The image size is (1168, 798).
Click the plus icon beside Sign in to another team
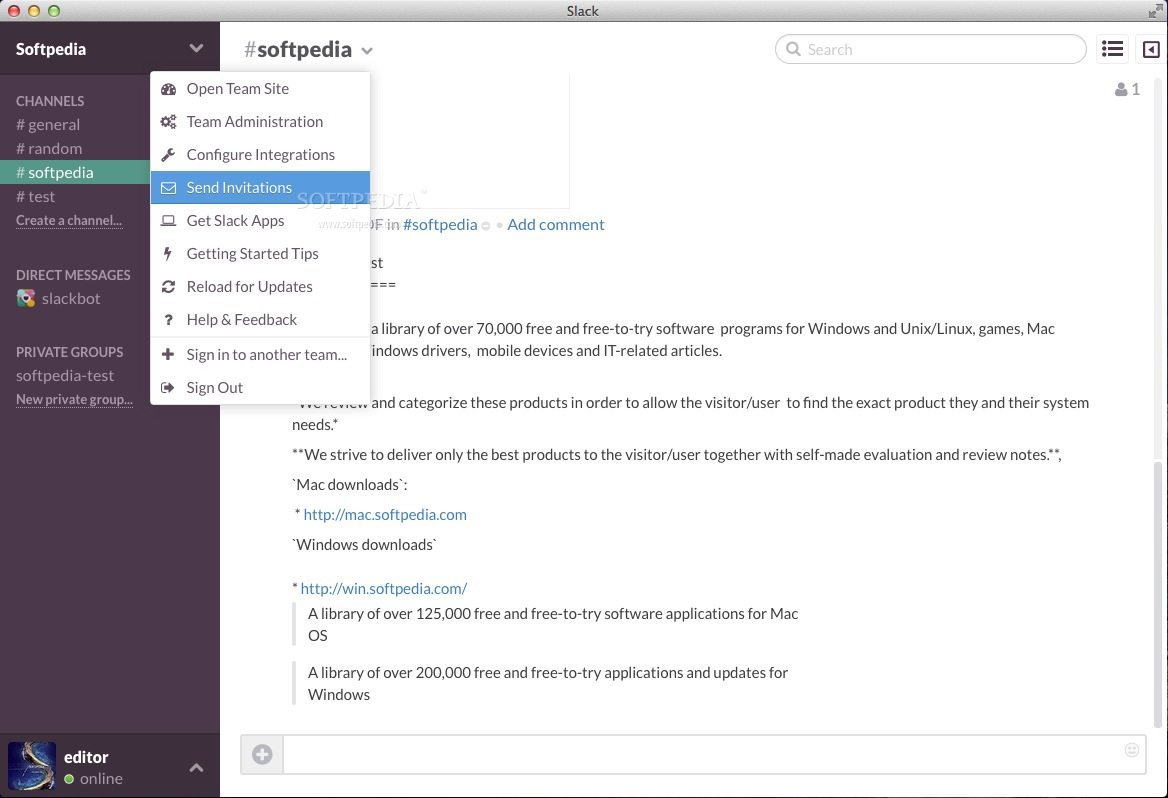pos(168,355)
